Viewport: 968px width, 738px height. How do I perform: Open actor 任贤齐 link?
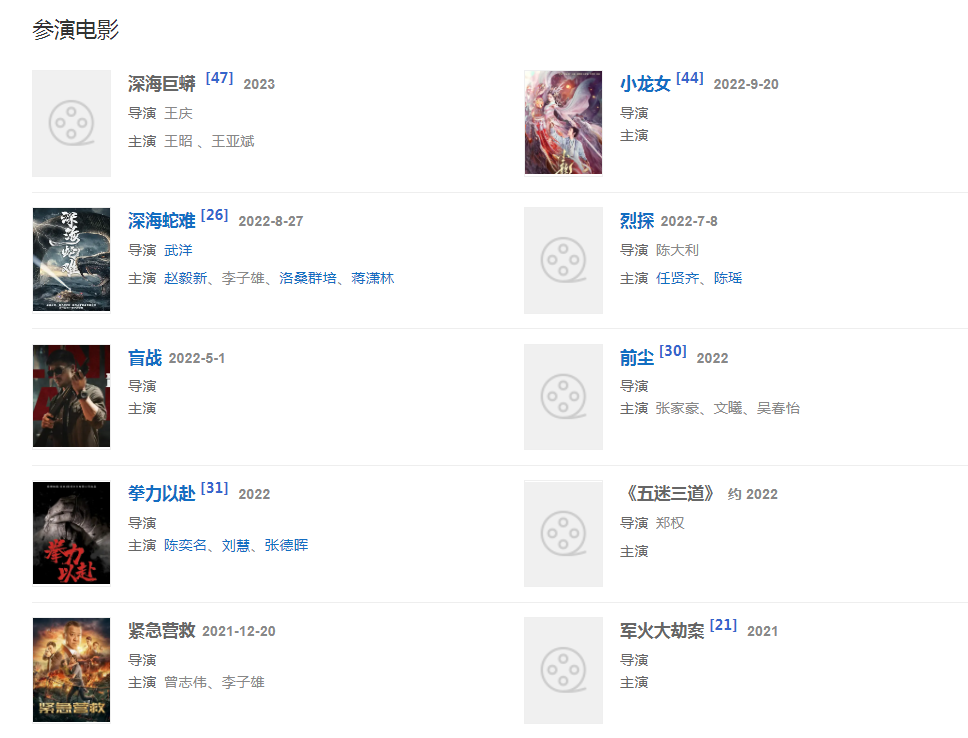click(x=677, y=278)
